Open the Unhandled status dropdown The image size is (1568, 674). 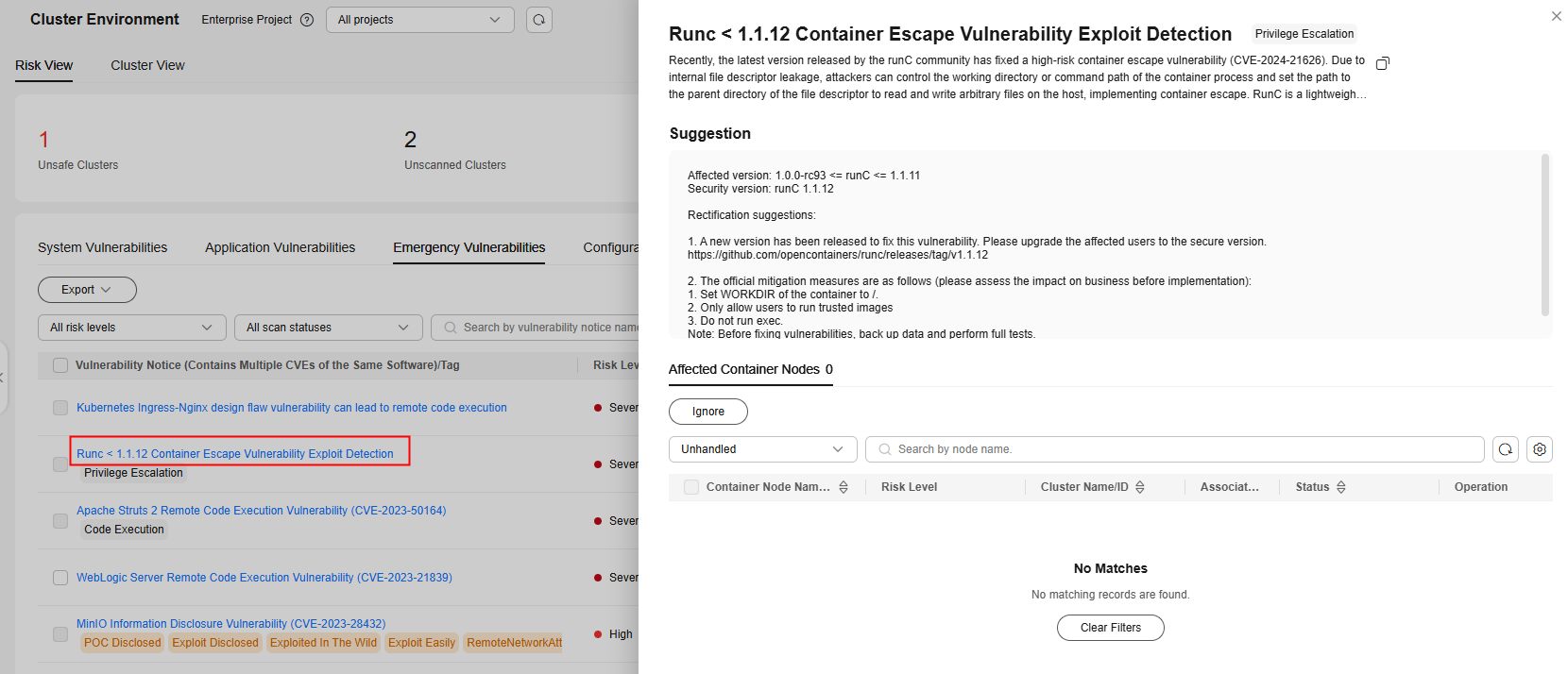point(763,449)
